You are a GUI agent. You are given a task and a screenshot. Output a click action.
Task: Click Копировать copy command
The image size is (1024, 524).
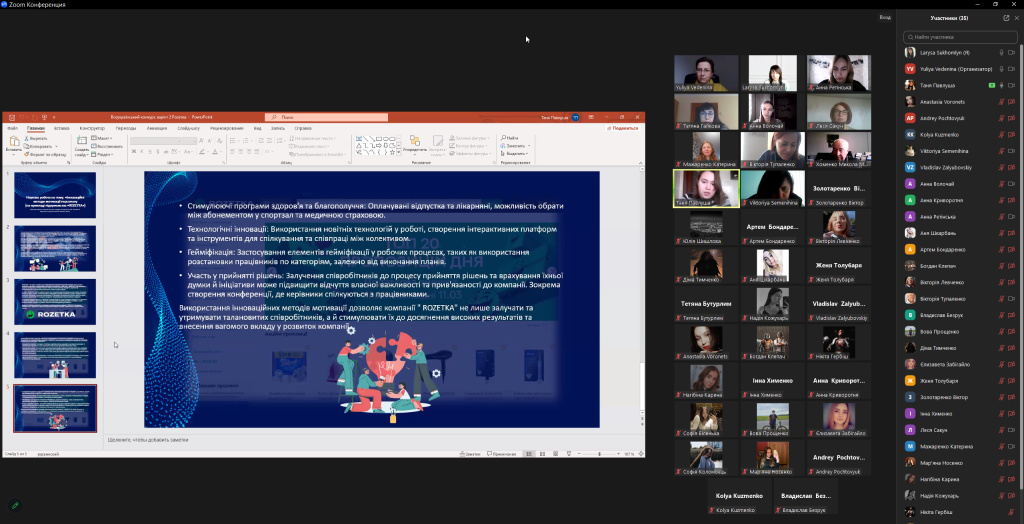(x=40, y=146)
